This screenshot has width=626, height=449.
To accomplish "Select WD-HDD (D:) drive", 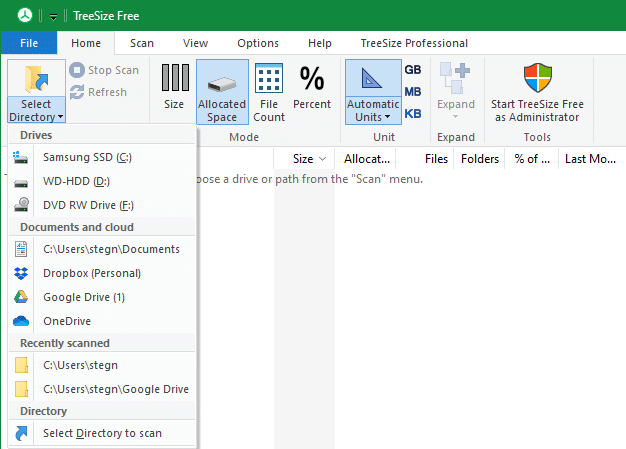I will 102,181.
